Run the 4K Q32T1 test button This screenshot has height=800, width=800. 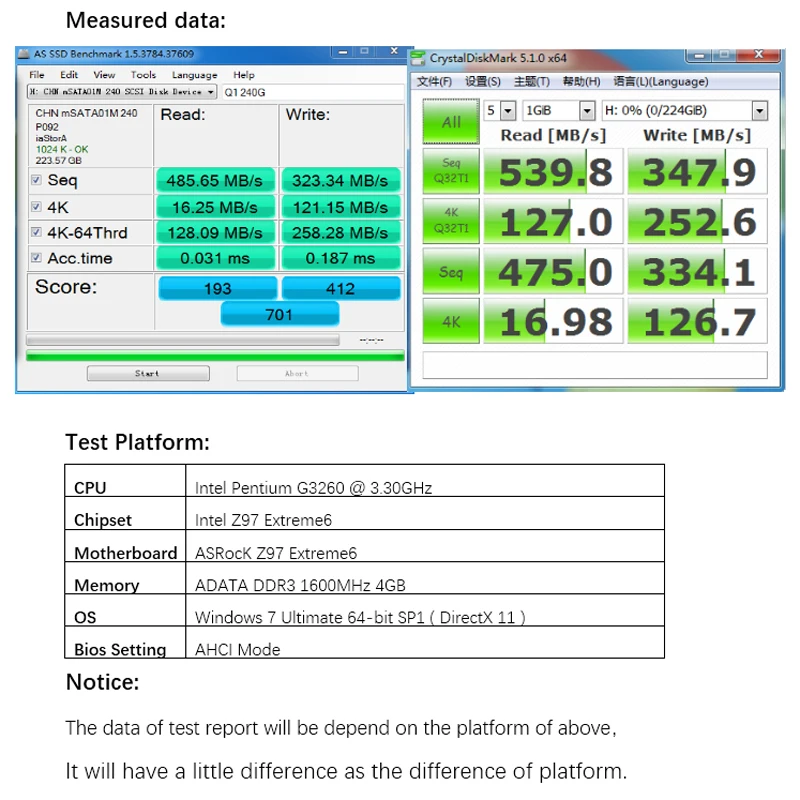(x=451, y=220)
